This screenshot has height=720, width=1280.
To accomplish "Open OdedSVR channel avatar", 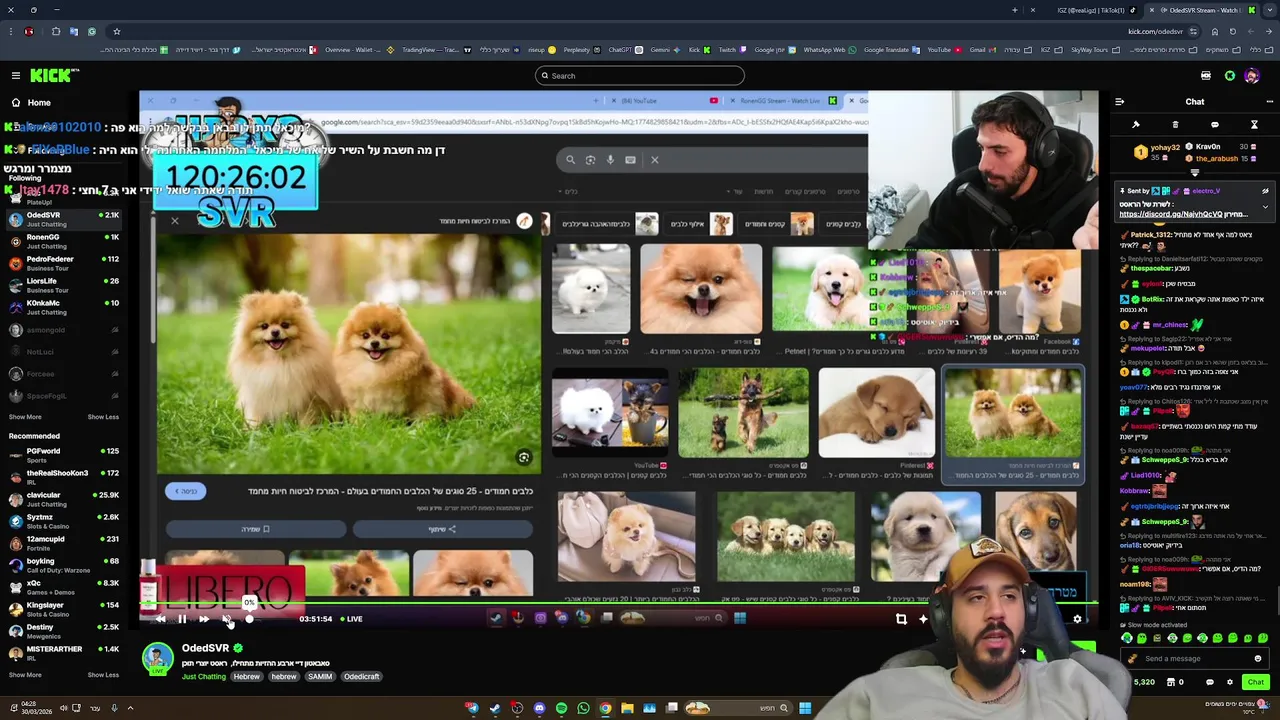I will pyautogui.click(x=157, y=659).
